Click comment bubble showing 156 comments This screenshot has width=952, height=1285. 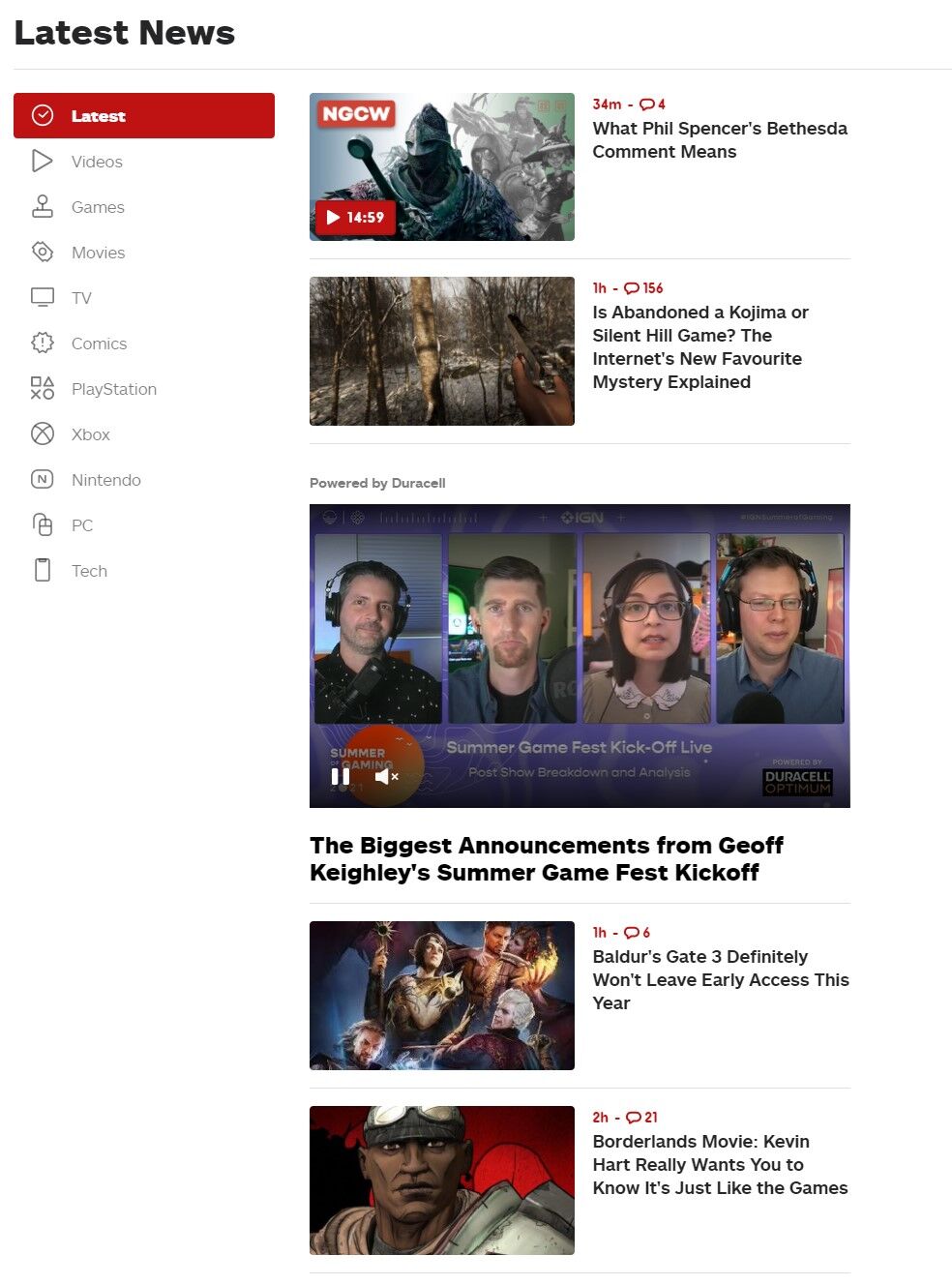(632, 288)
